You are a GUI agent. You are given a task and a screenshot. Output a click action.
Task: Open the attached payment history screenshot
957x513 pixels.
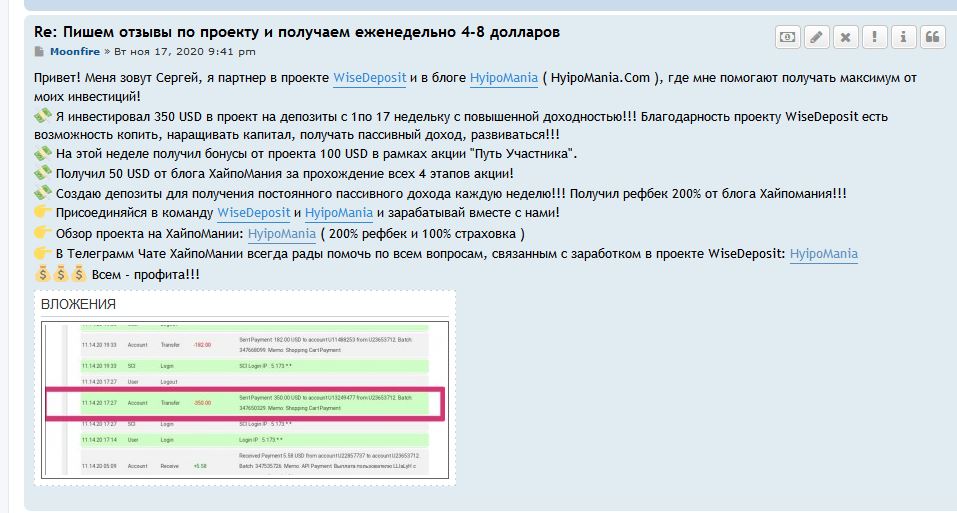pyautogui.click(x=245, y=400)
